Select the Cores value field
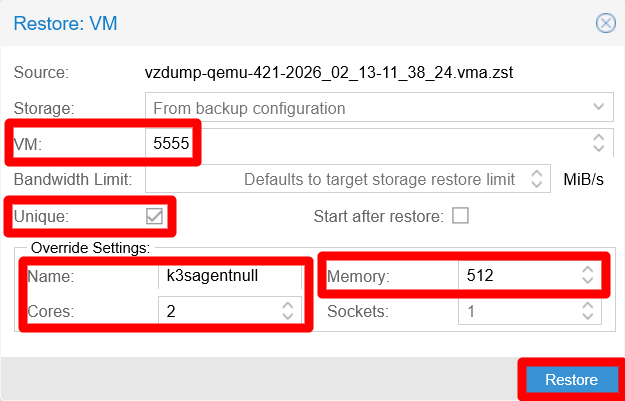This screenshot has height=401, width=625. tap(218, 311)
